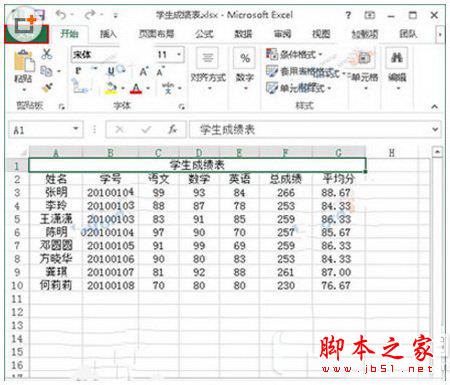Click the Format Painter brush icon

click(x=47, y=88)
